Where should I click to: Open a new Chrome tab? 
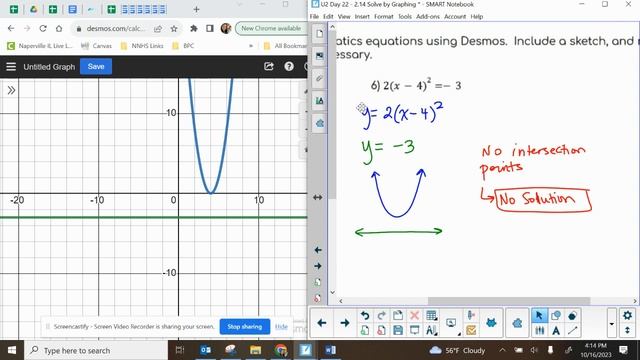[196, 9]
